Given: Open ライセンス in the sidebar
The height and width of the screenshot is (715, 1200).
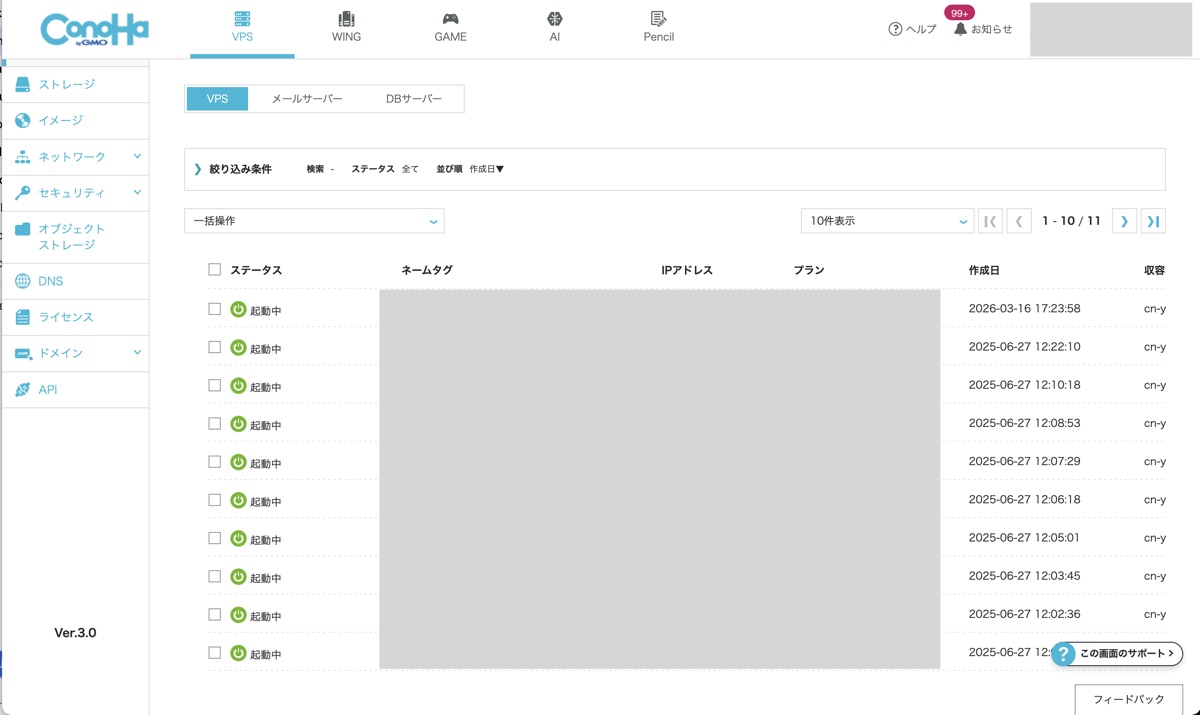Looking at the screenshot, I should pyautogui.click(x=75, y=318).
